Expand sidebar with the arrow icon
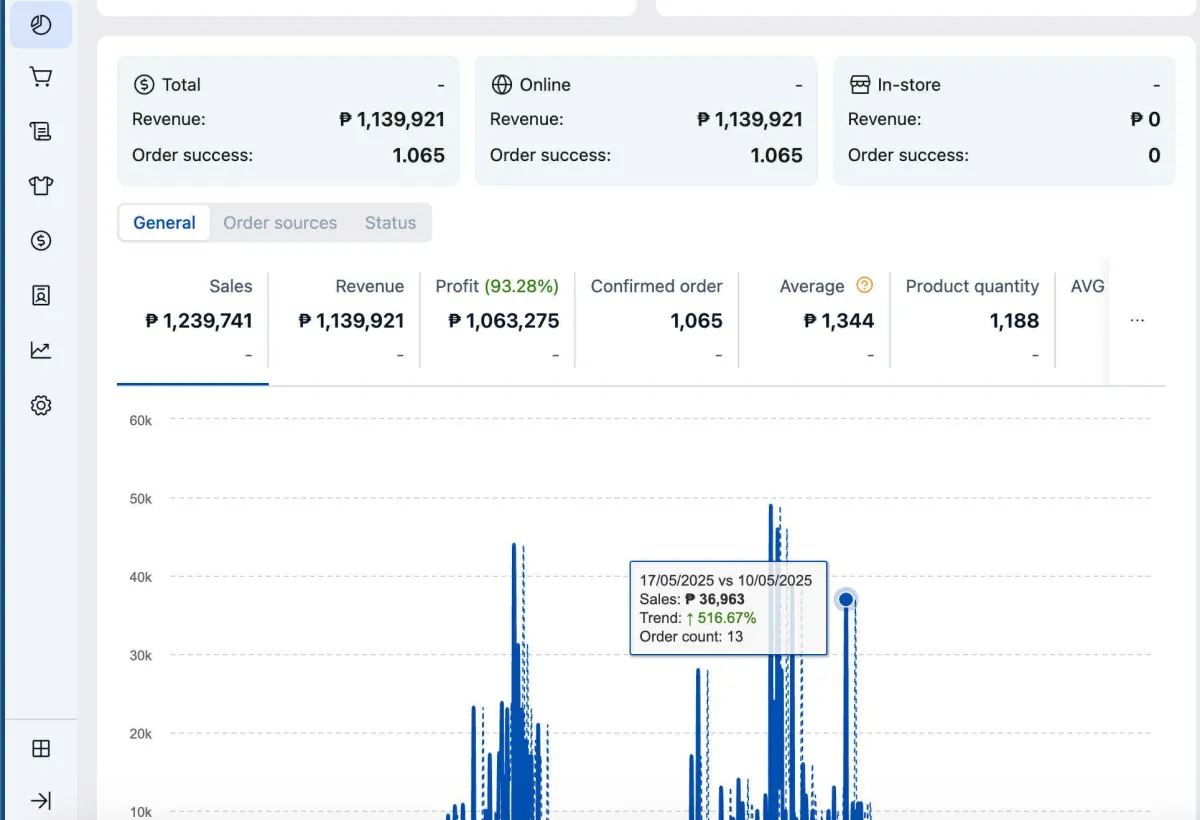The image size is (1200, 820). point(41,800)
